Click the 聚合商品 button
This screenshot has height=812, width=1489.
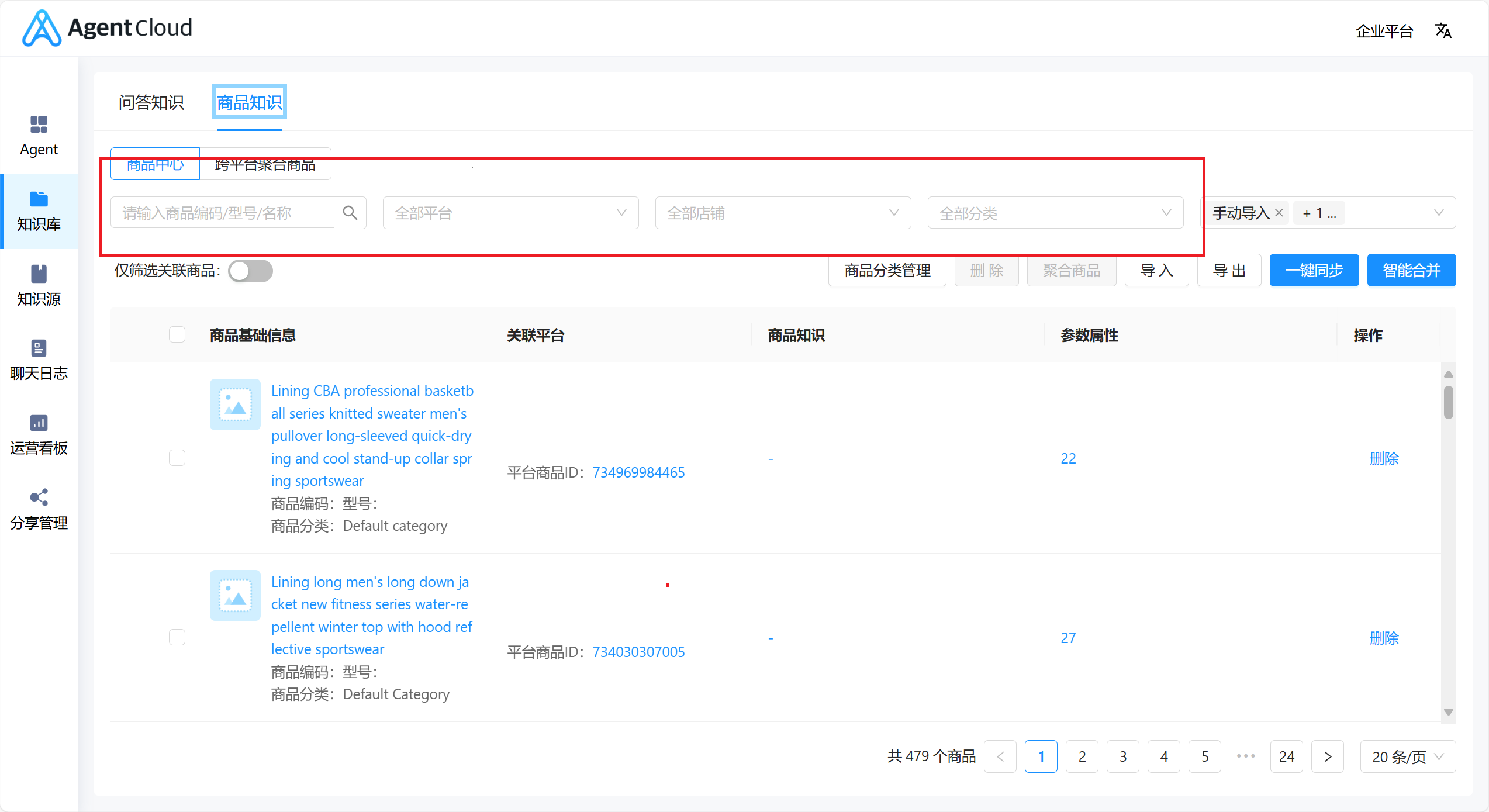point(1071,271)
